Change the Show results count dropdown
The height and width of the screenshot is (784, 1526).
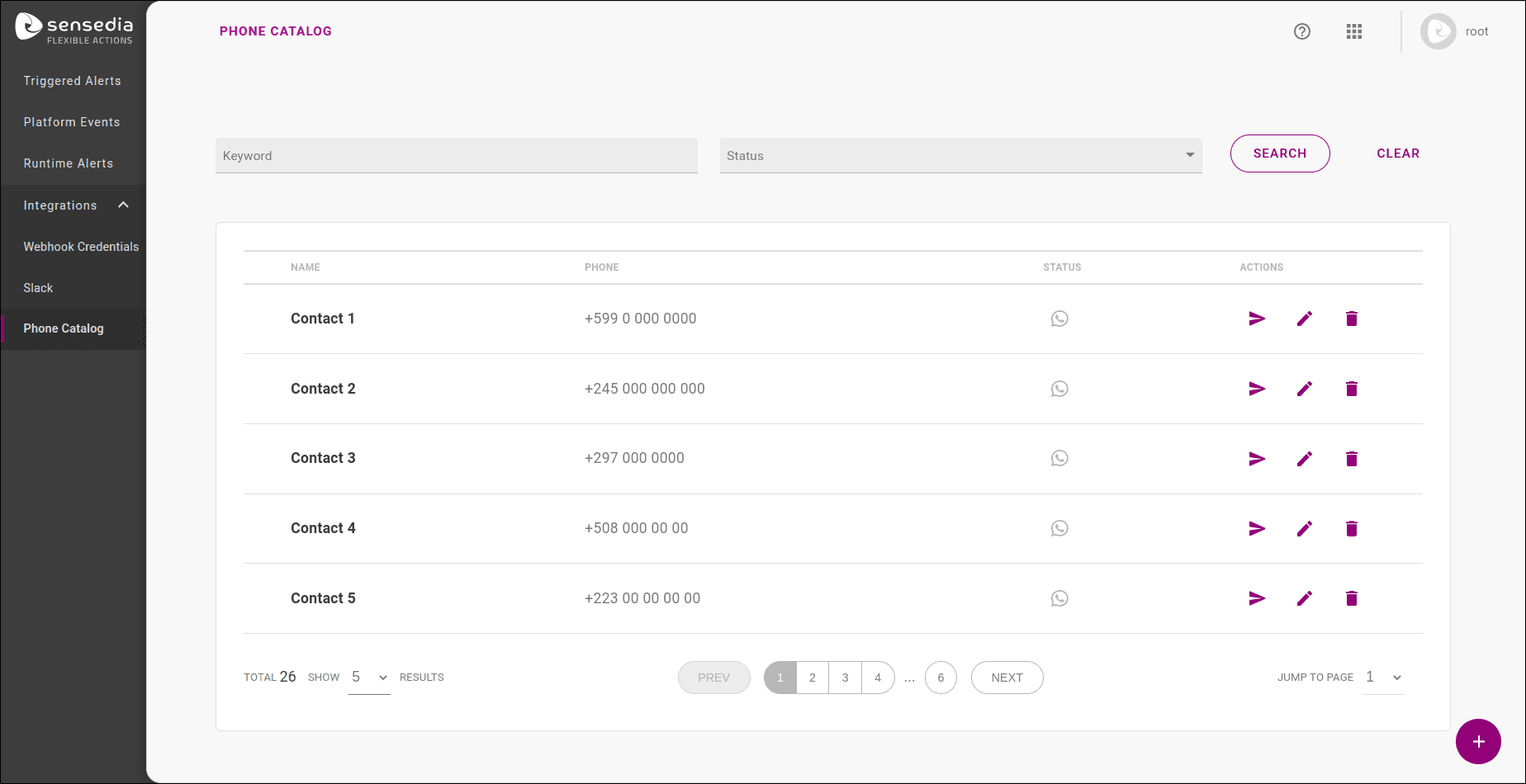pos(368,677)
